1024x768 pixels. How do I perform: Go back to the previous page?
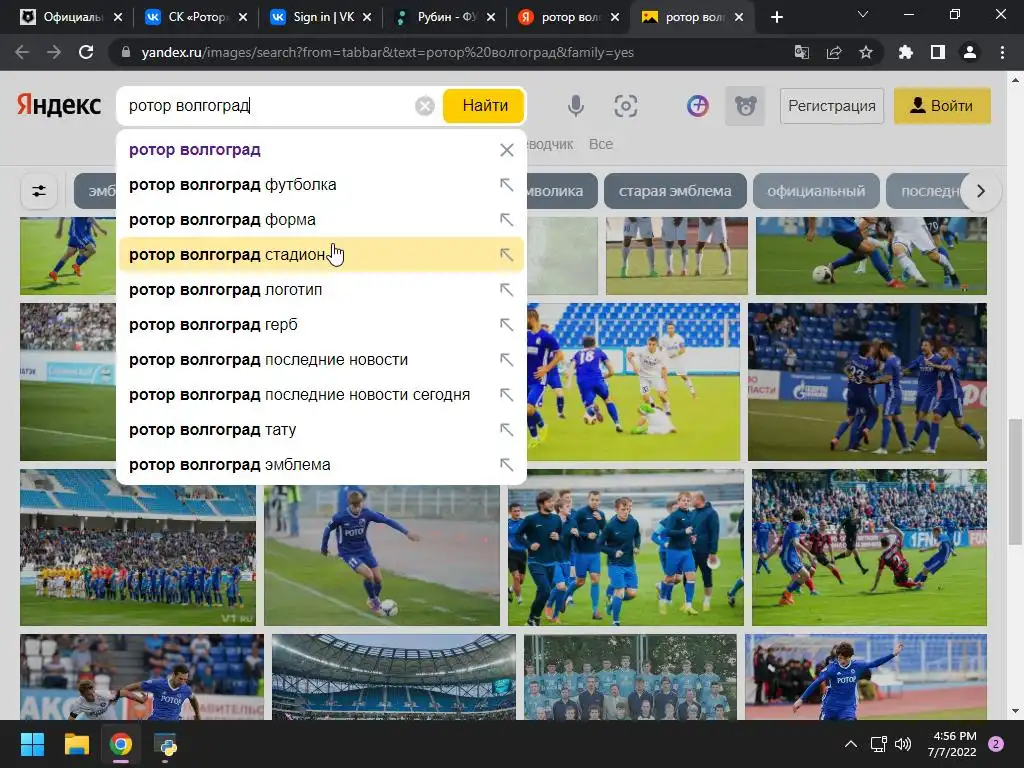tap(22, 52)
